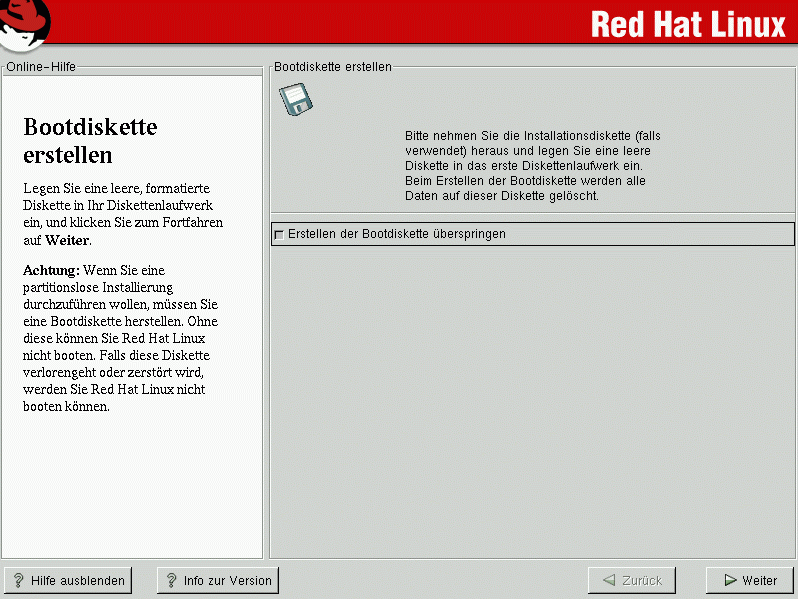798x599 pixels.
Task: Click the bold word Weiter in help text
Action: pos(67,240)
